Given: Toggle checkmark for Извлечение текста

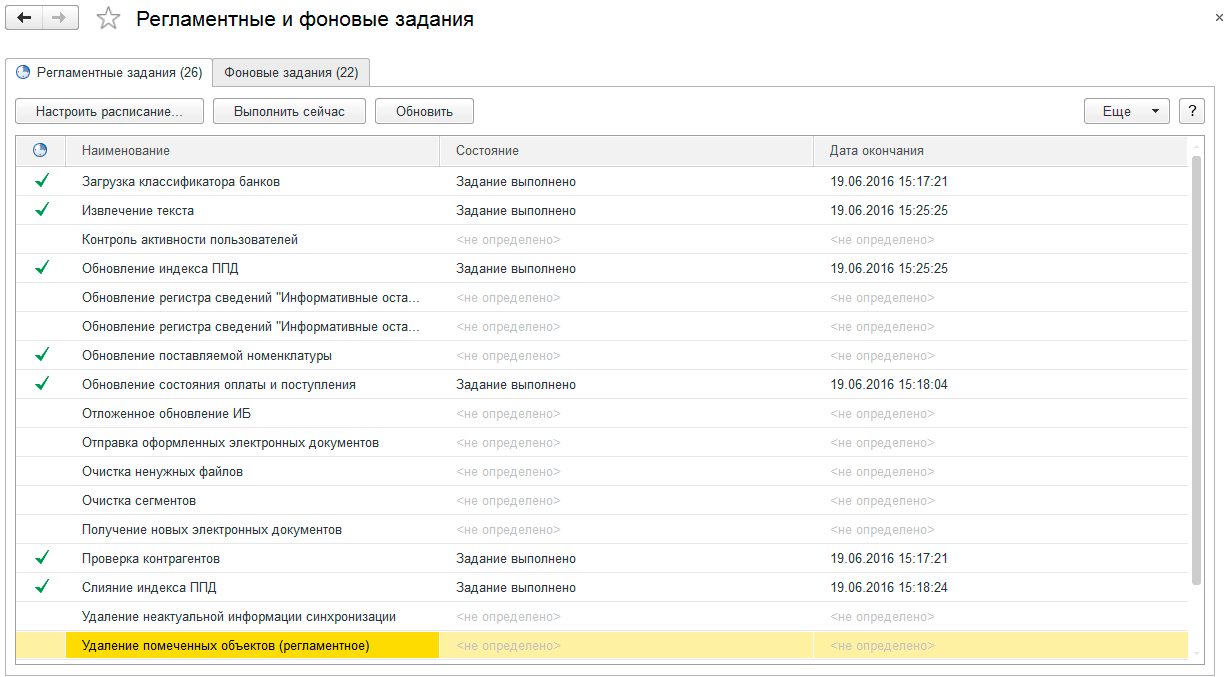Looking at the screenshot, I should tap(42, 211).
